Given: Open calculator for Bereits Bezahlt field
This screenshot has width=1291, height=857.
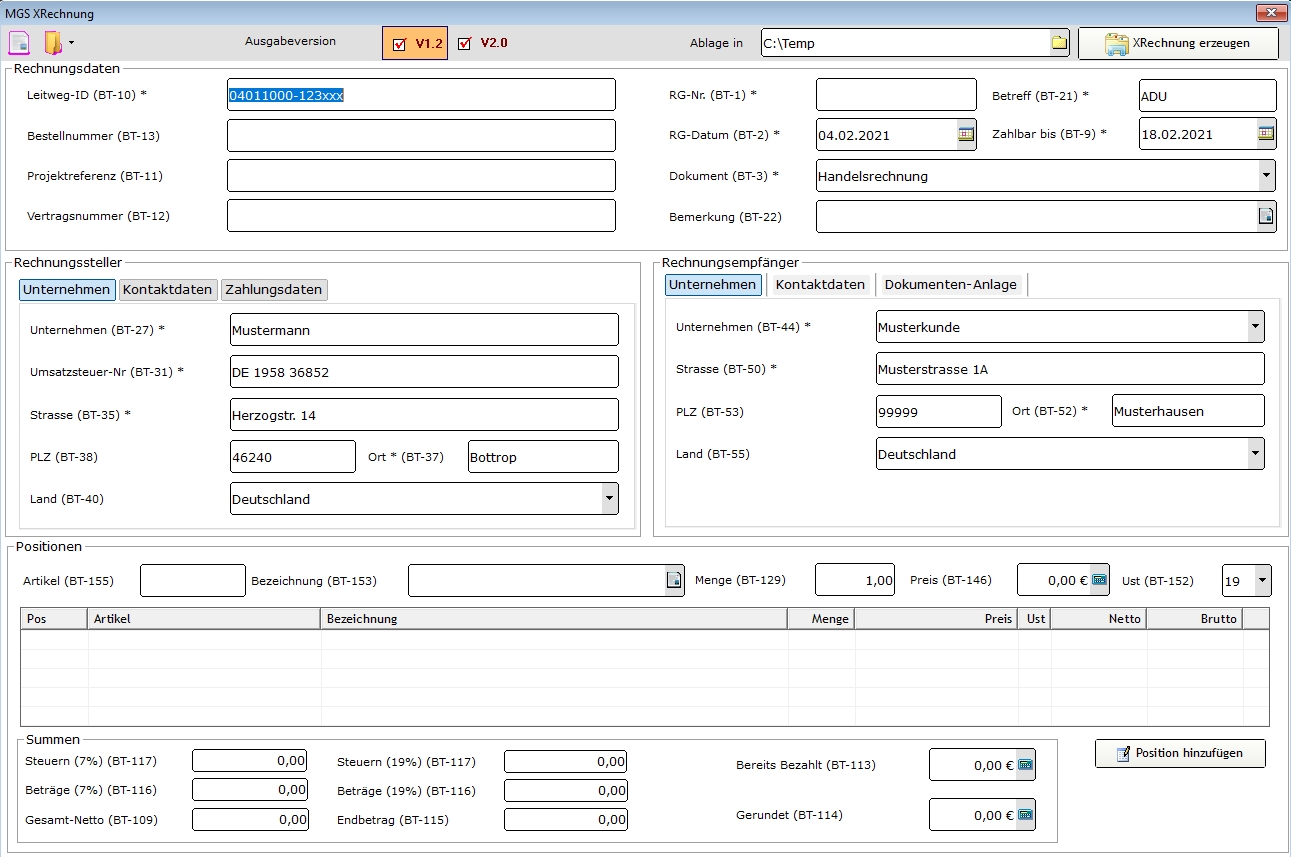Looking at the screenshot, I should 1025,766.
